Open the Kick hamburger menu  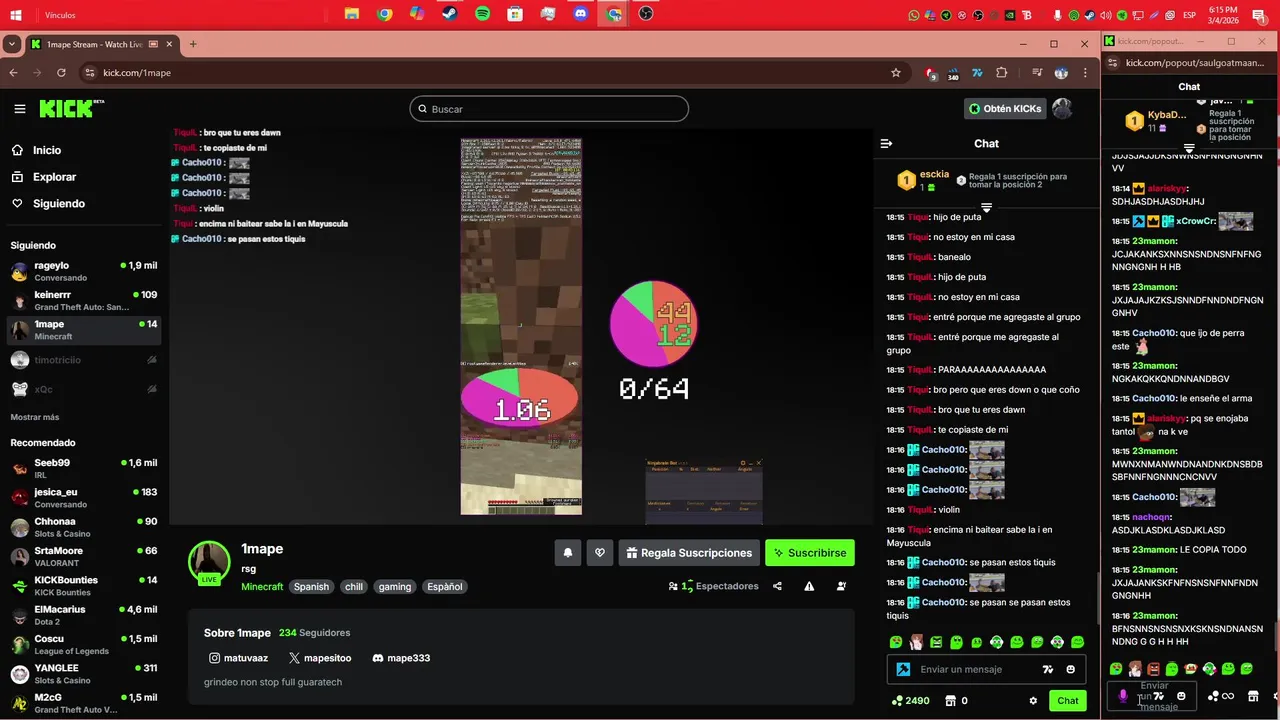[x=20, y=109]
